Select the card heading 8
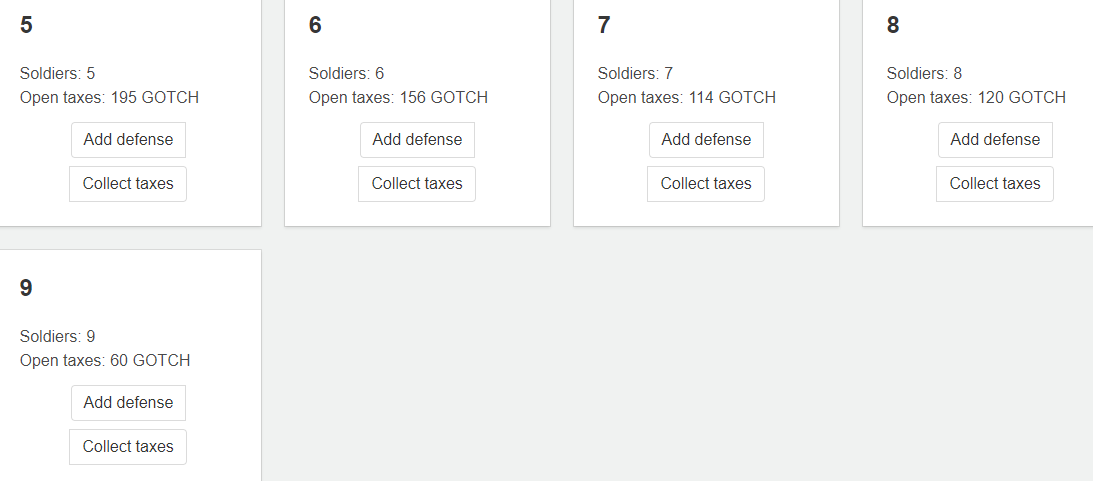Image resolution: width=1093 pixels, height=481 pixels. (893, 25)
